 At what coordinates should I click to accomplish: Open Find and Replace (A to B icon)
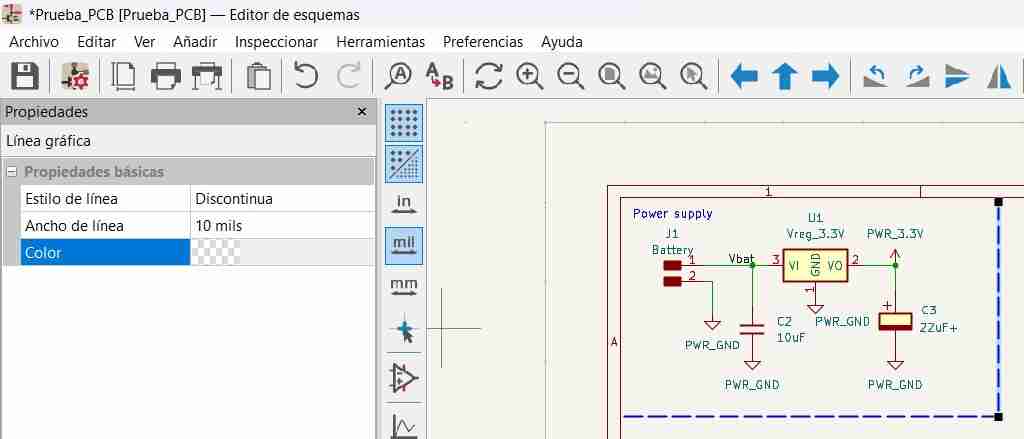(440, 76)
